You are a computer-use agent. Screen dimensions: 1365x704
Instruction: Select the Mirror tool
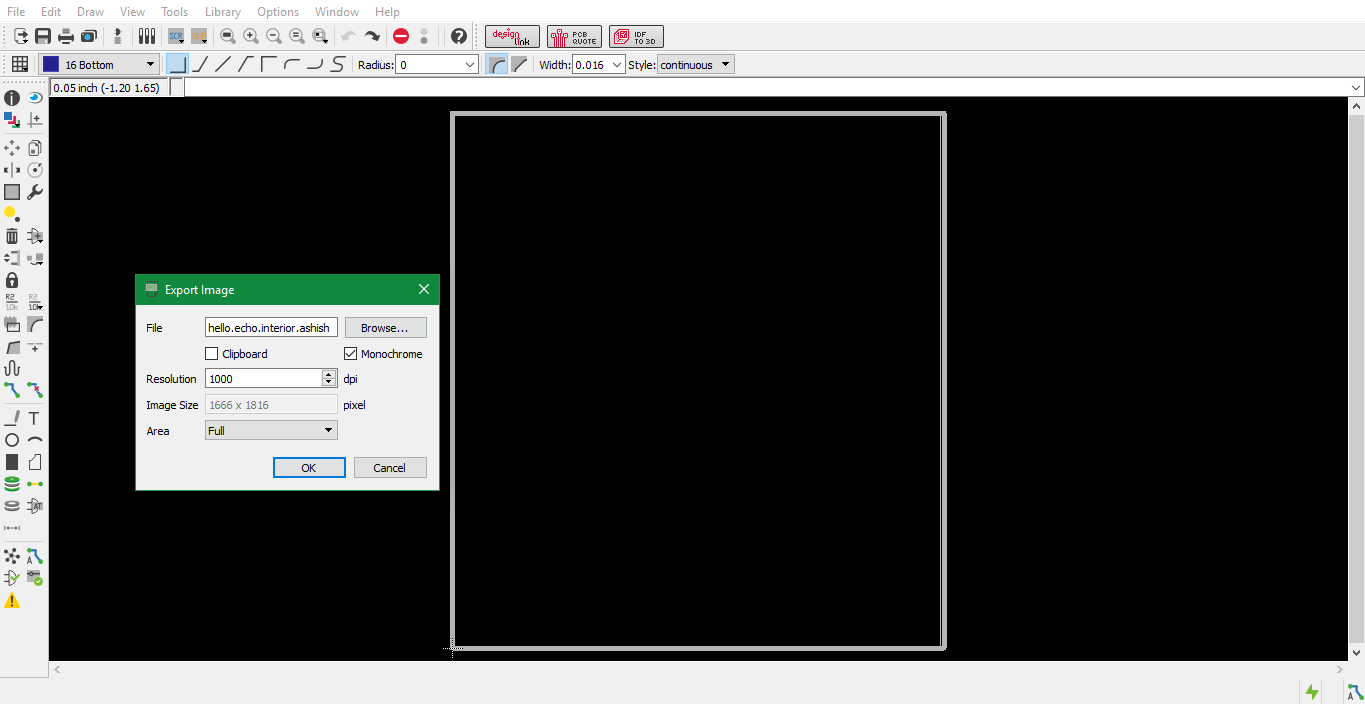[12, 170]
